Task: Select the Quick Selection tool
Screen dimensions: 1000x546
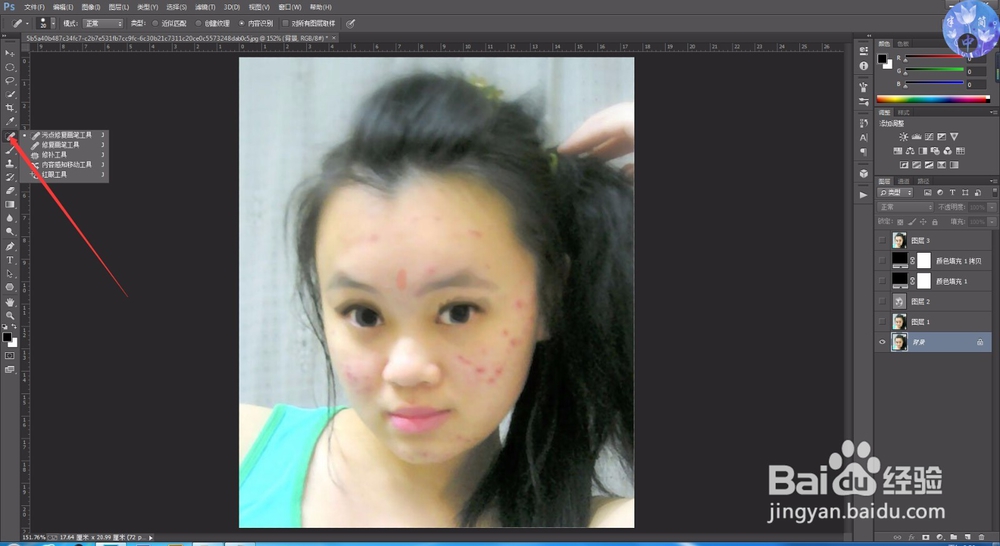Action: (10, 94)
